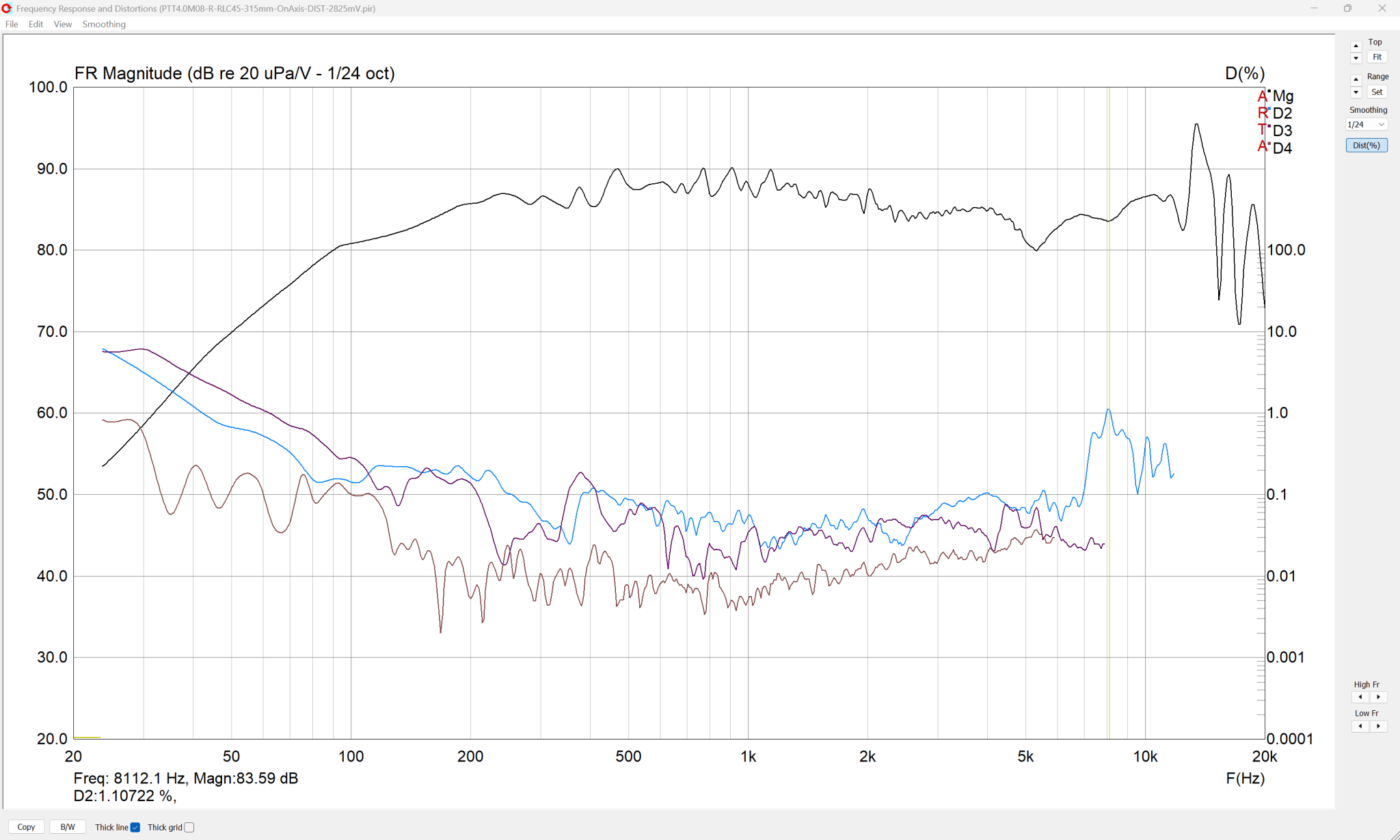Click the D2 legend label
The height and width of the screenshot is (840, 1400).
(1282, 113)
